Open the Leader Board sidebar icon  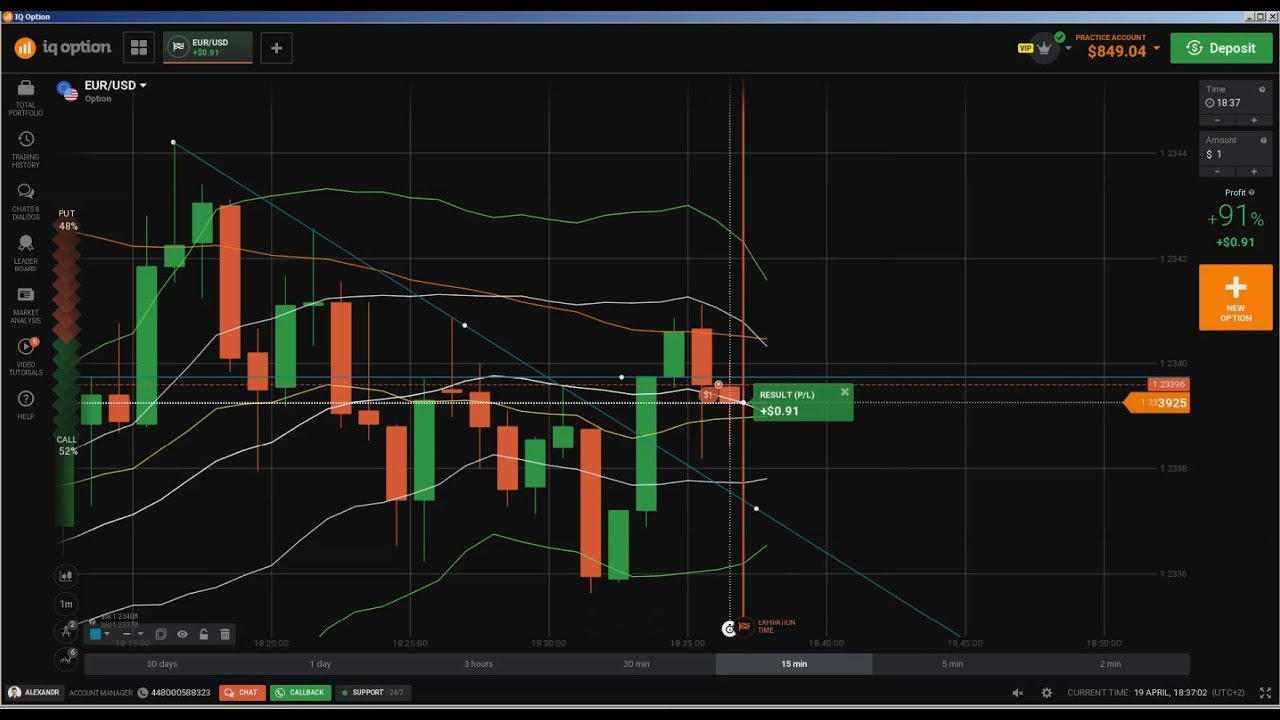[x=26, y=243]
